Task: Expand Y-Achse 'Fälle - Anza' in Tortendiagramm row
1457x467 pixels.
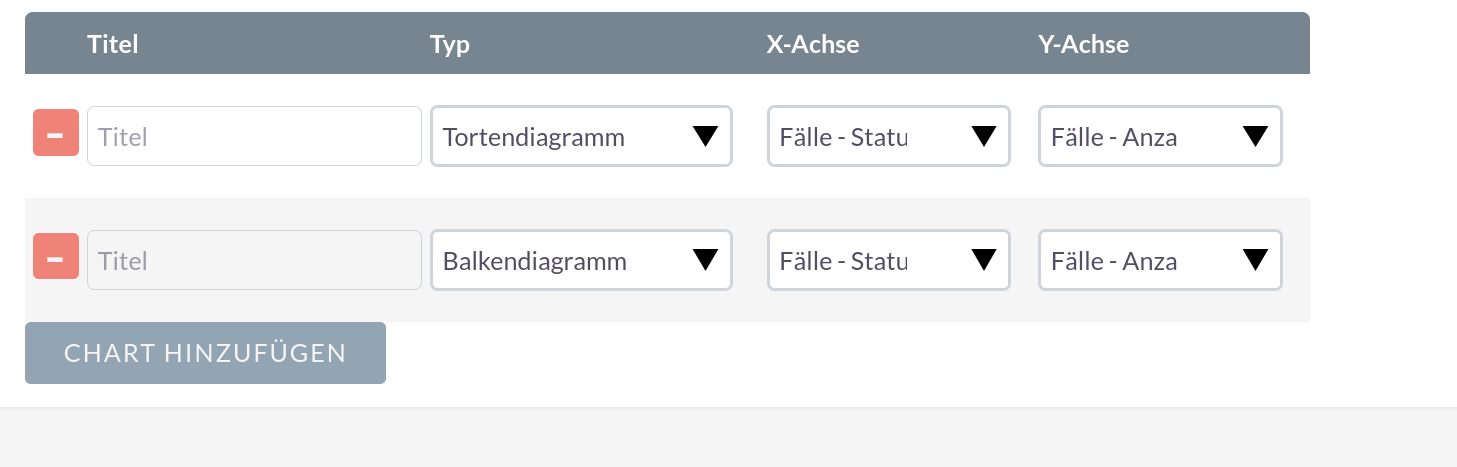Action: coord(1130,137)
